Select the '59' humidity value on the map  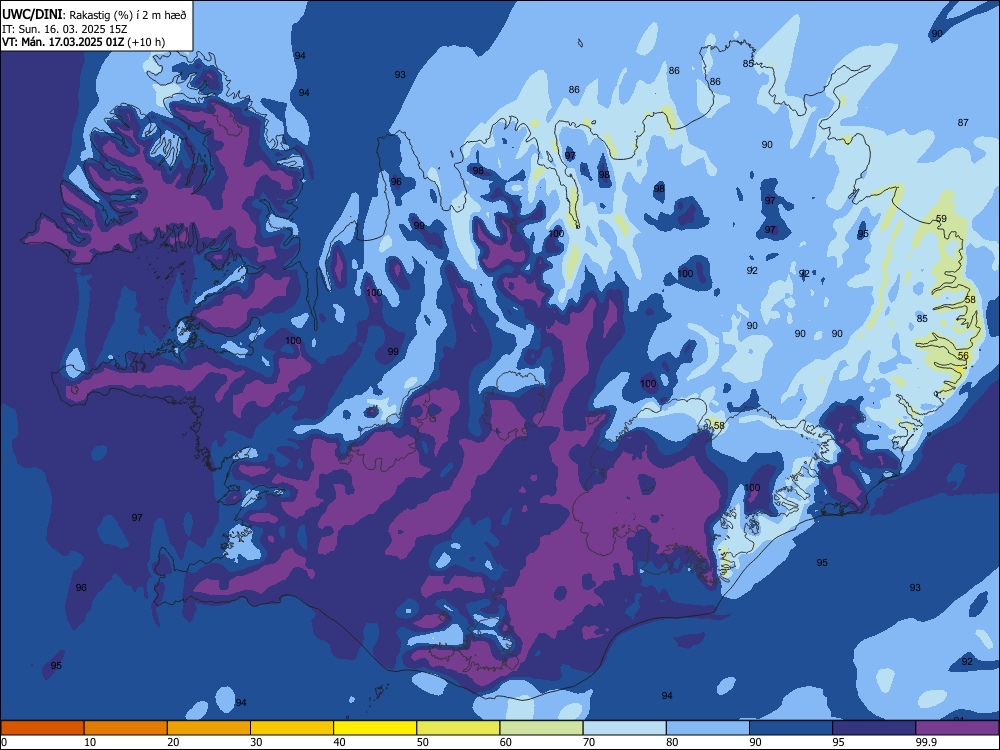(941, 219)
